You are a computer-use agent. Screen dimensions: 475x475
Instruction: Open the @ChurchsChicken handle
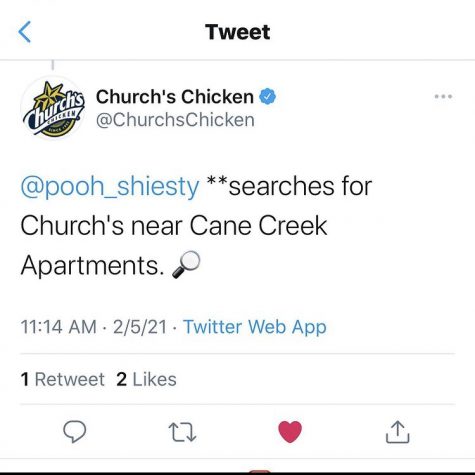(x=175, y=120)
